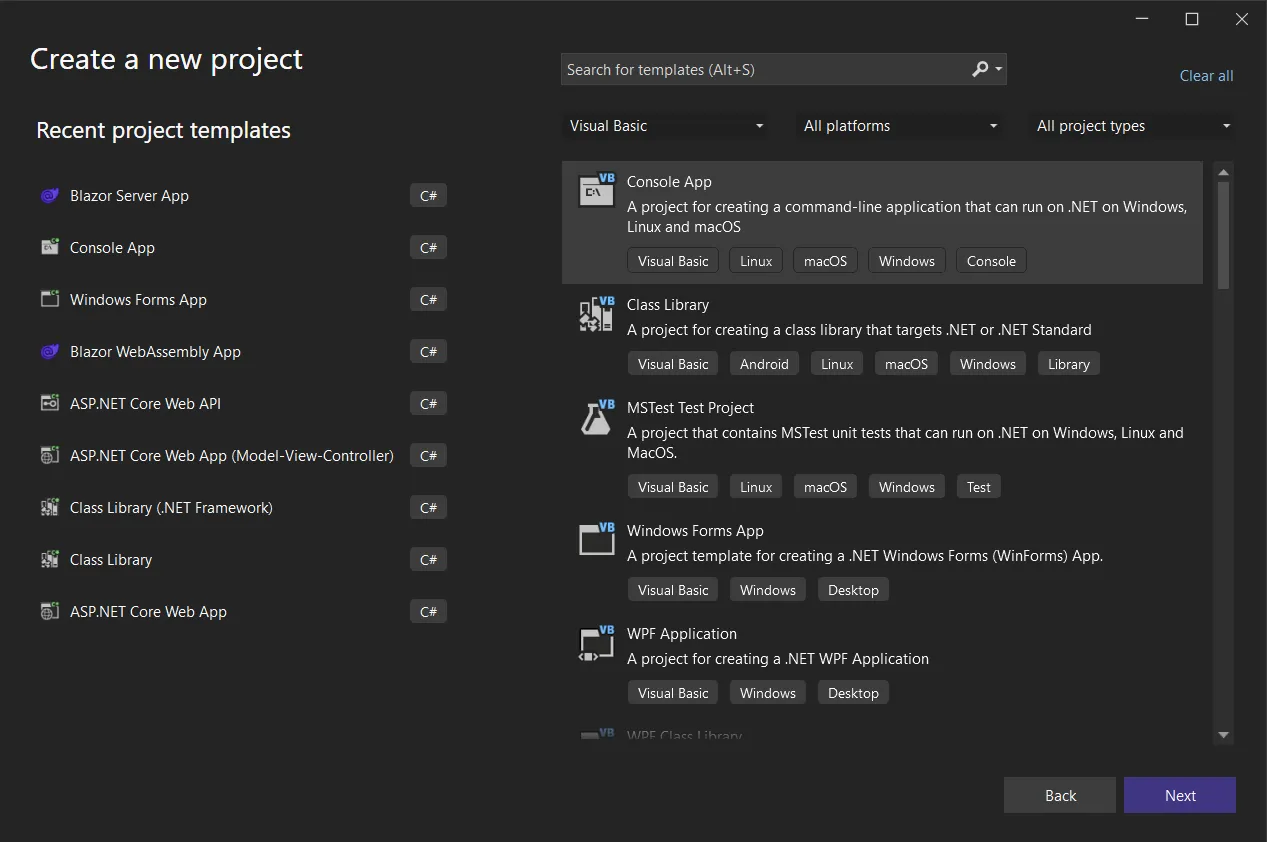Click the MSTest Test Project flask icon

click(x=597, y=417)
